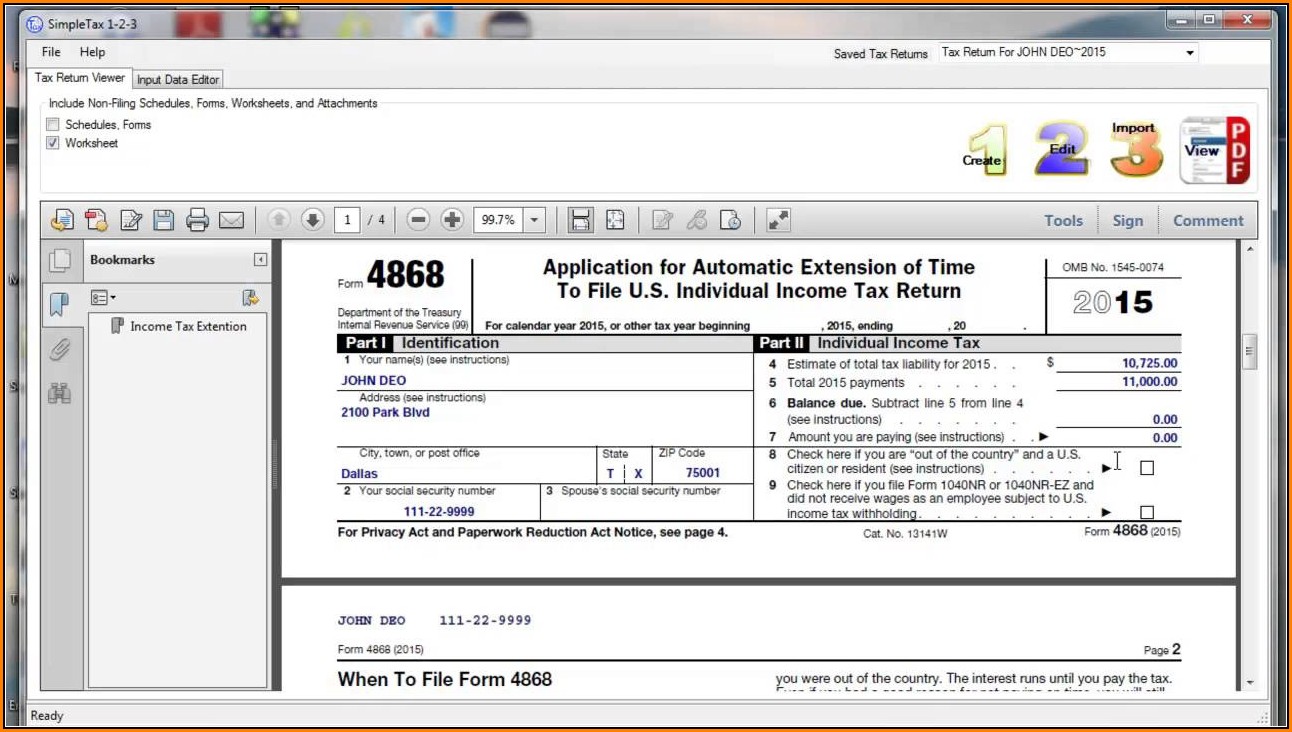
Task: Click the line 5 payments amount 11,000.00
Action: (x=1150, y=382)
